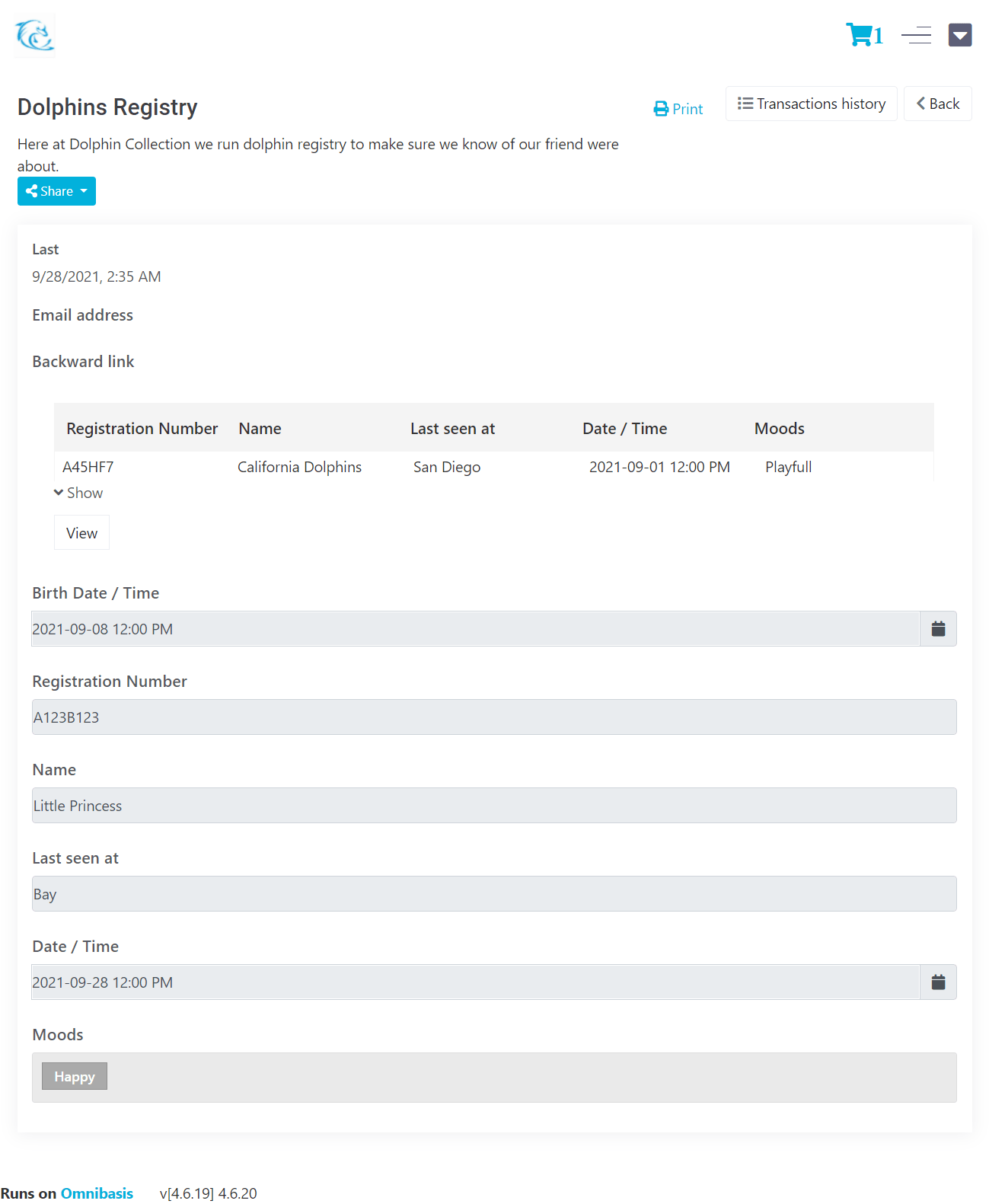Open the shopping cart with 1 item
The width and height of the screenshot is (989, 1204).
point(863,34)
